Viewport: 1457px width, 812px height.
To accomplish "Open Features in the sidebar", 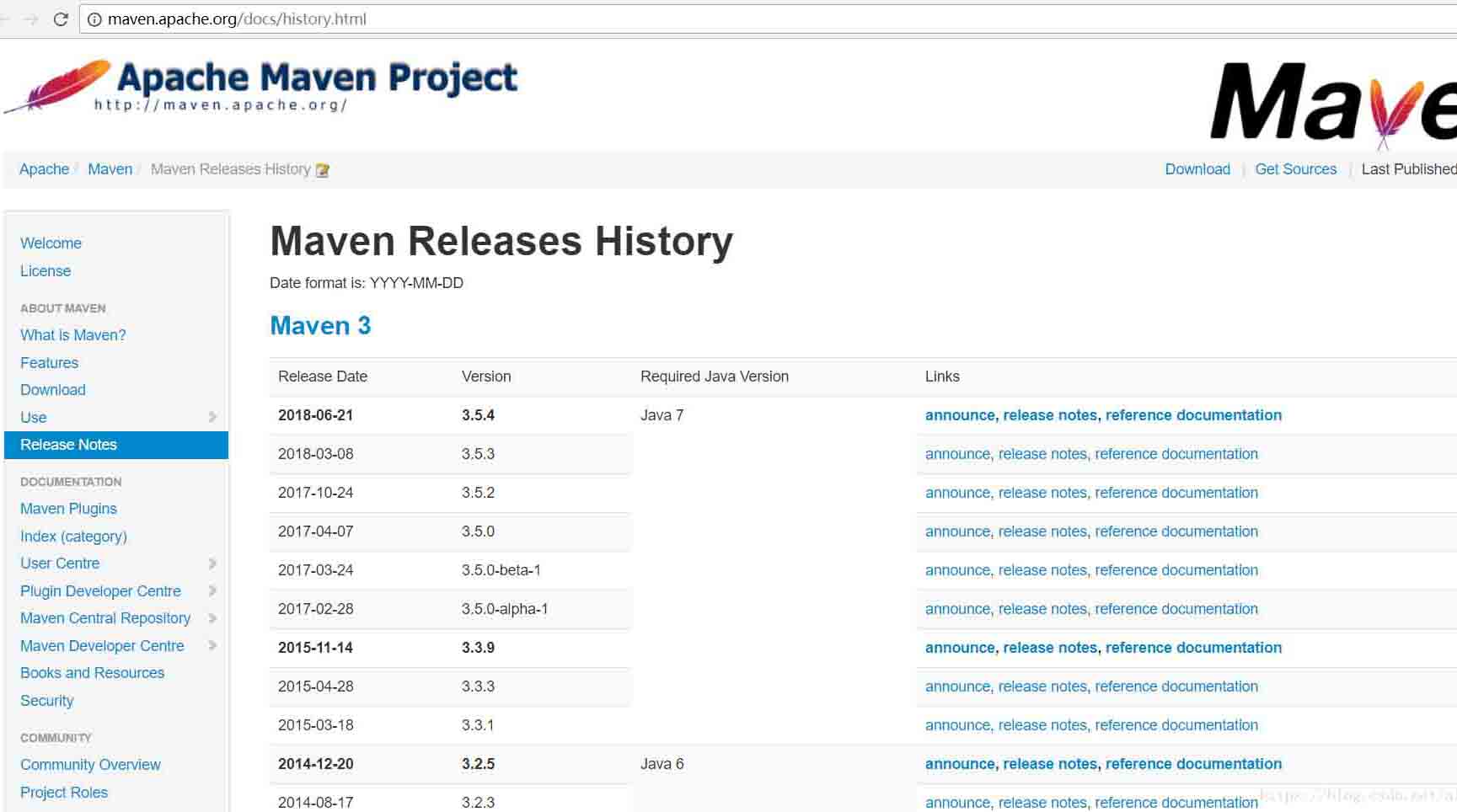I will [x=49, y=362].
